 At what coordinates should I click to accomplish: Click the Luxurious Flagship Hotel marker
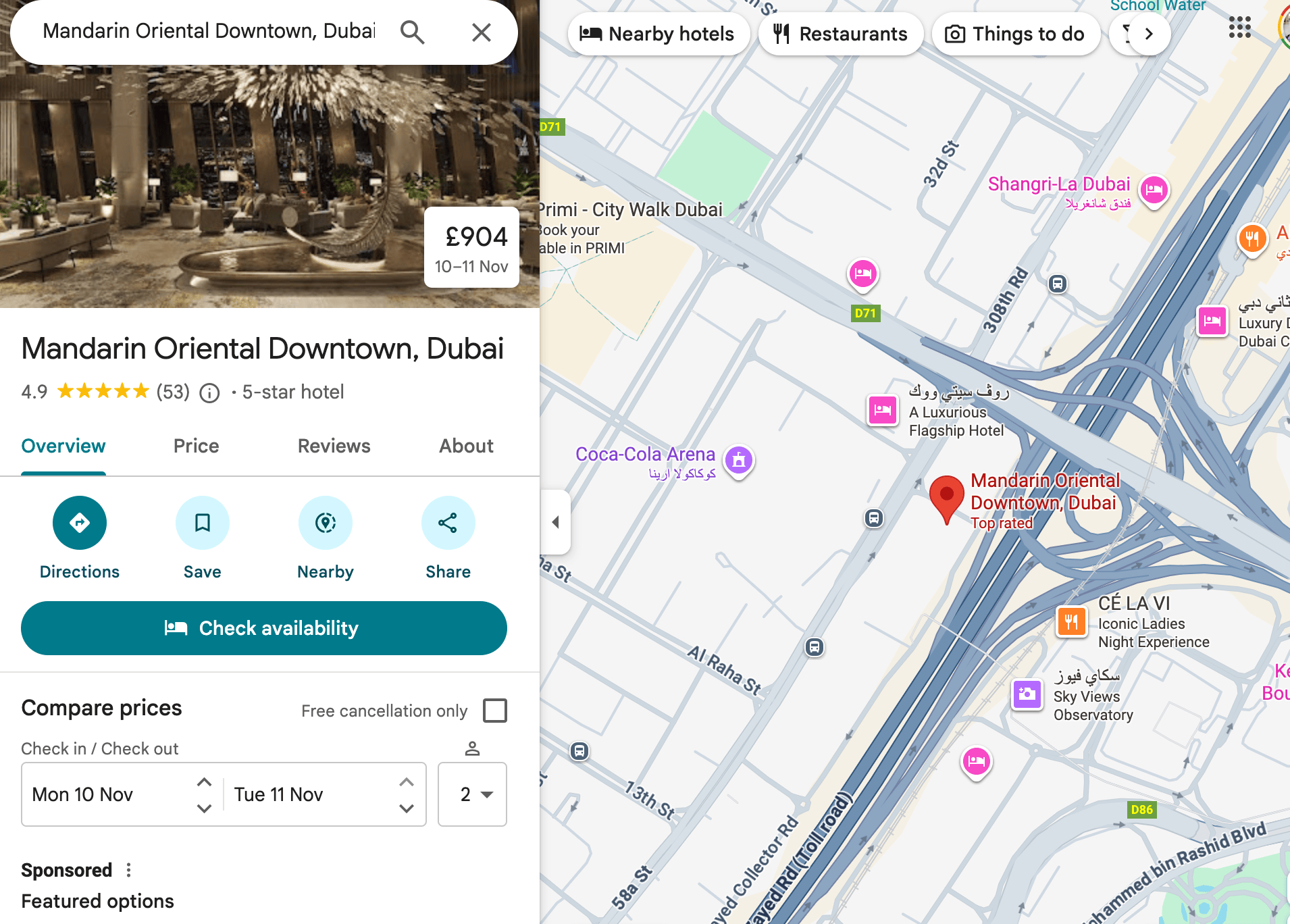click(x=883, y=410)
